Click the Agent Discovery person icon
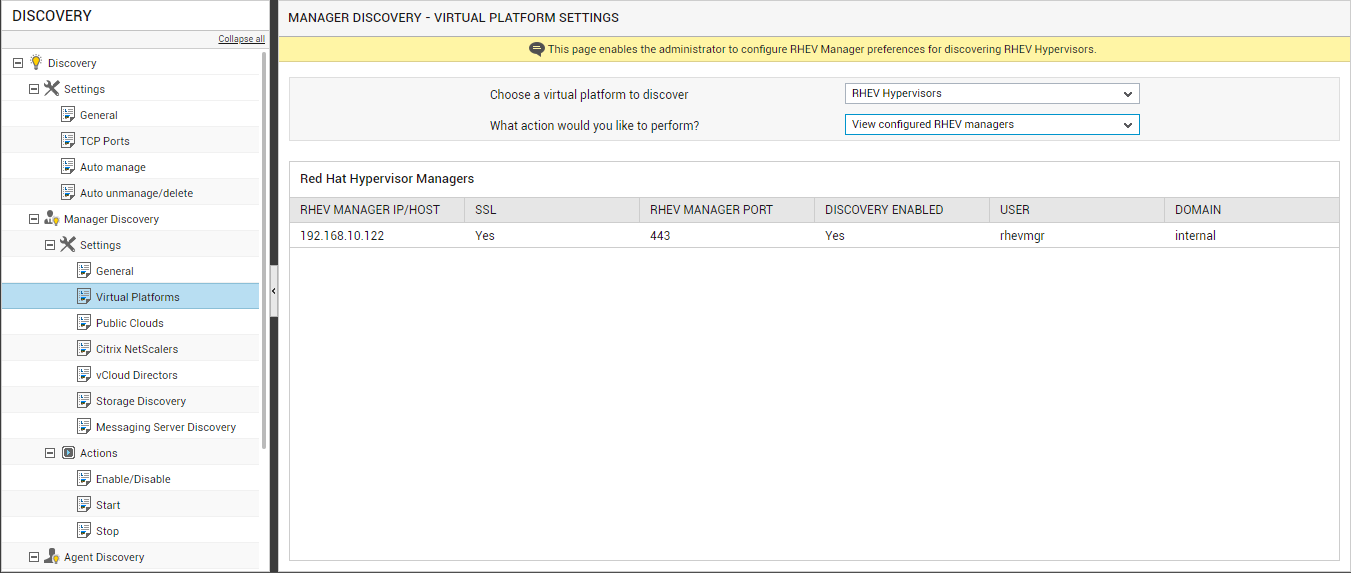The width and height of the screenshot is (1351, 573). [x=52, y=556]
